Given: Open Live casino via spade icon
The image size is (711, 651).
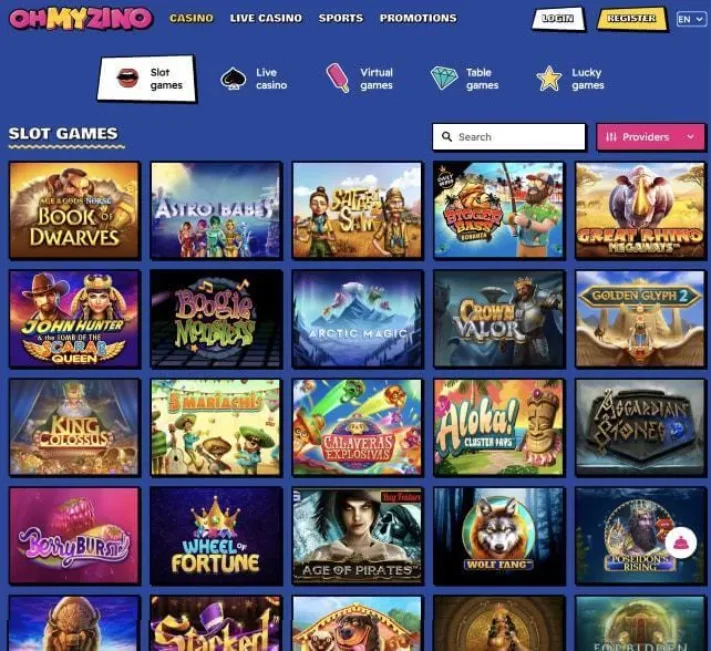Looking at the screenshot, I should point(233,79).
